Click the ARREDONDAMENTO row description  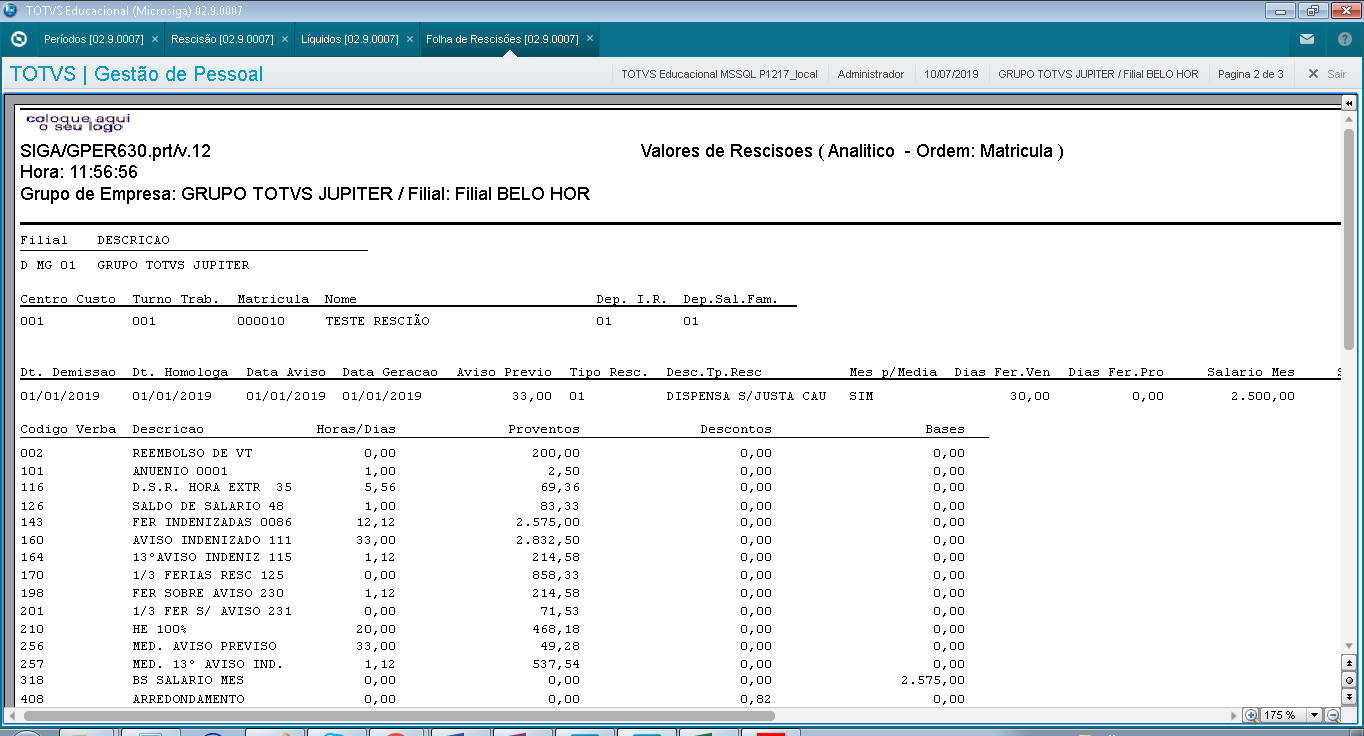click(188, 699)
